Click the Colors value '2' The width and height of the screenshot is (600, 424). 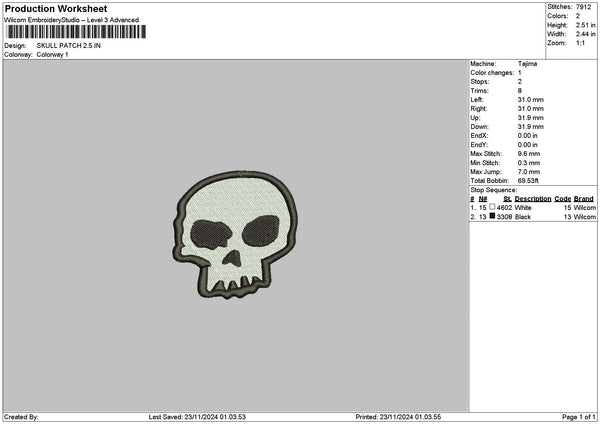coord(578,16)
